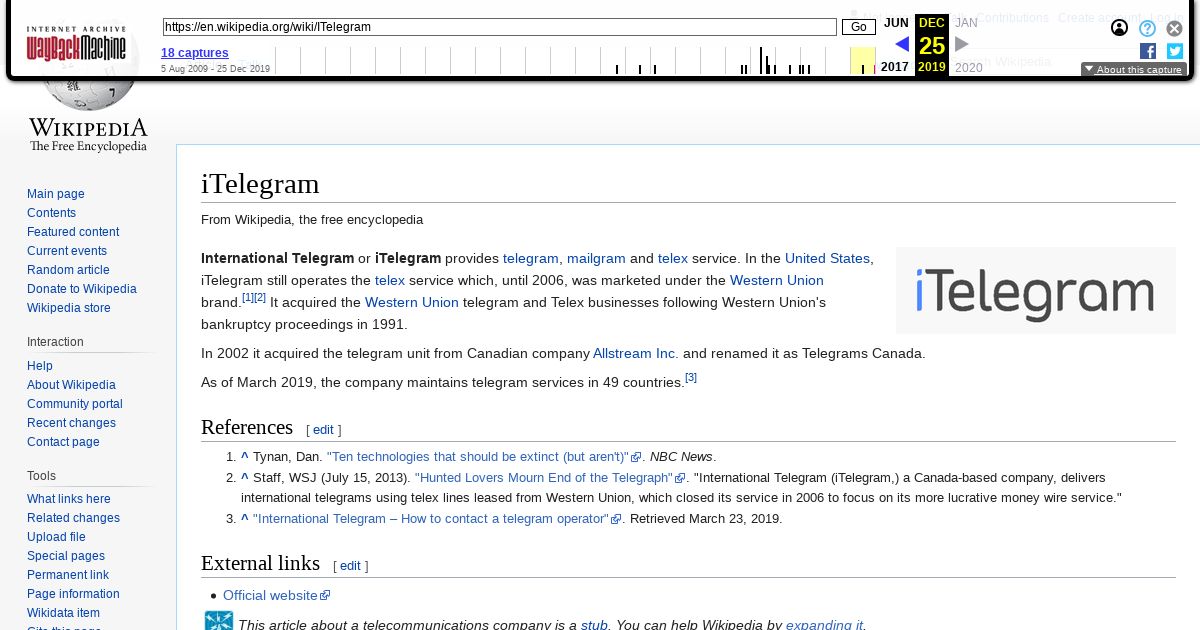Select 2019 highlighted year
Screen dimensions: 1200x630
[x=932, y=67]
